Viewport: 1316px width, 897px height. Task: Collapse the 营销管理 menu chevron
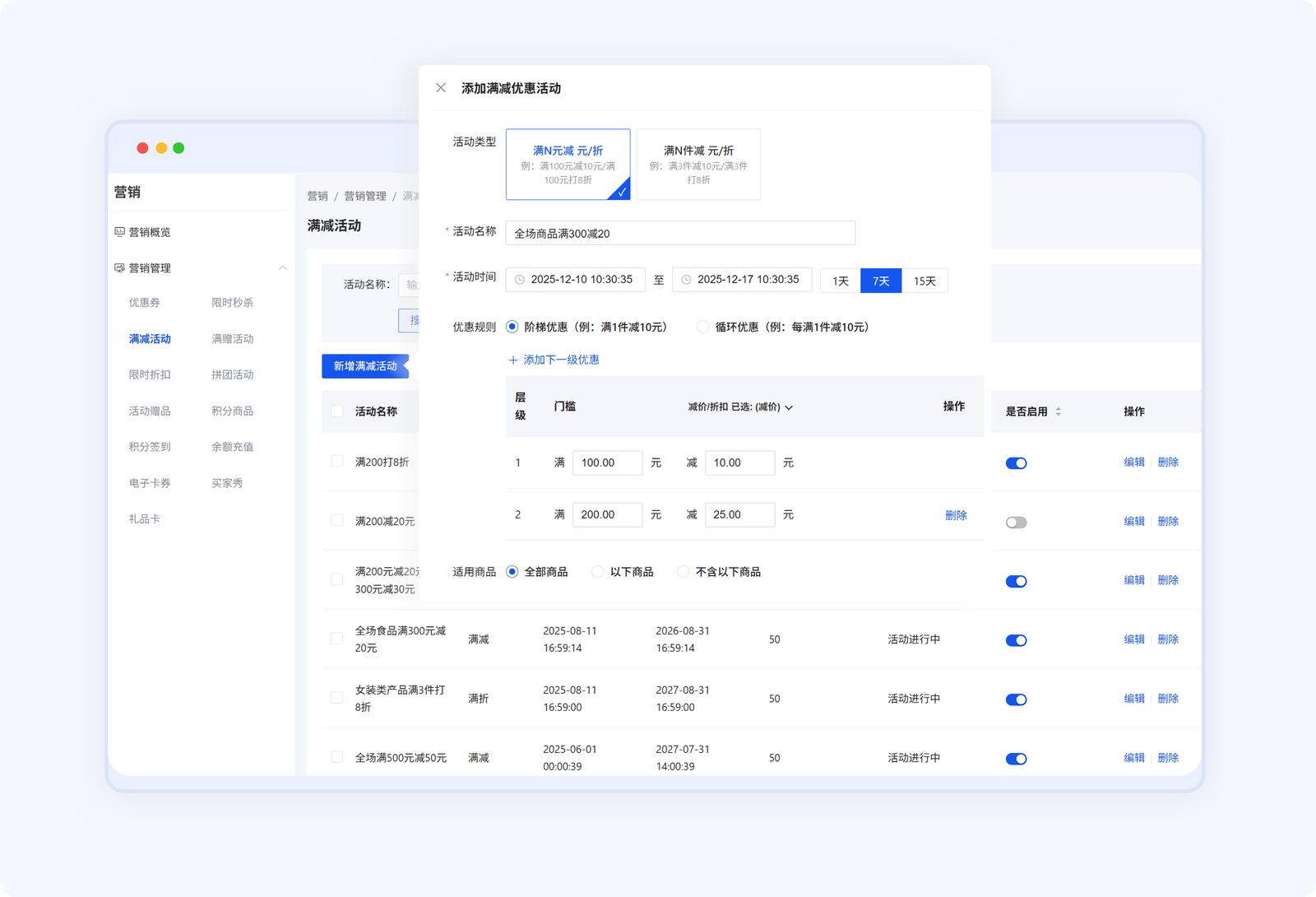[x=283, y=268]
